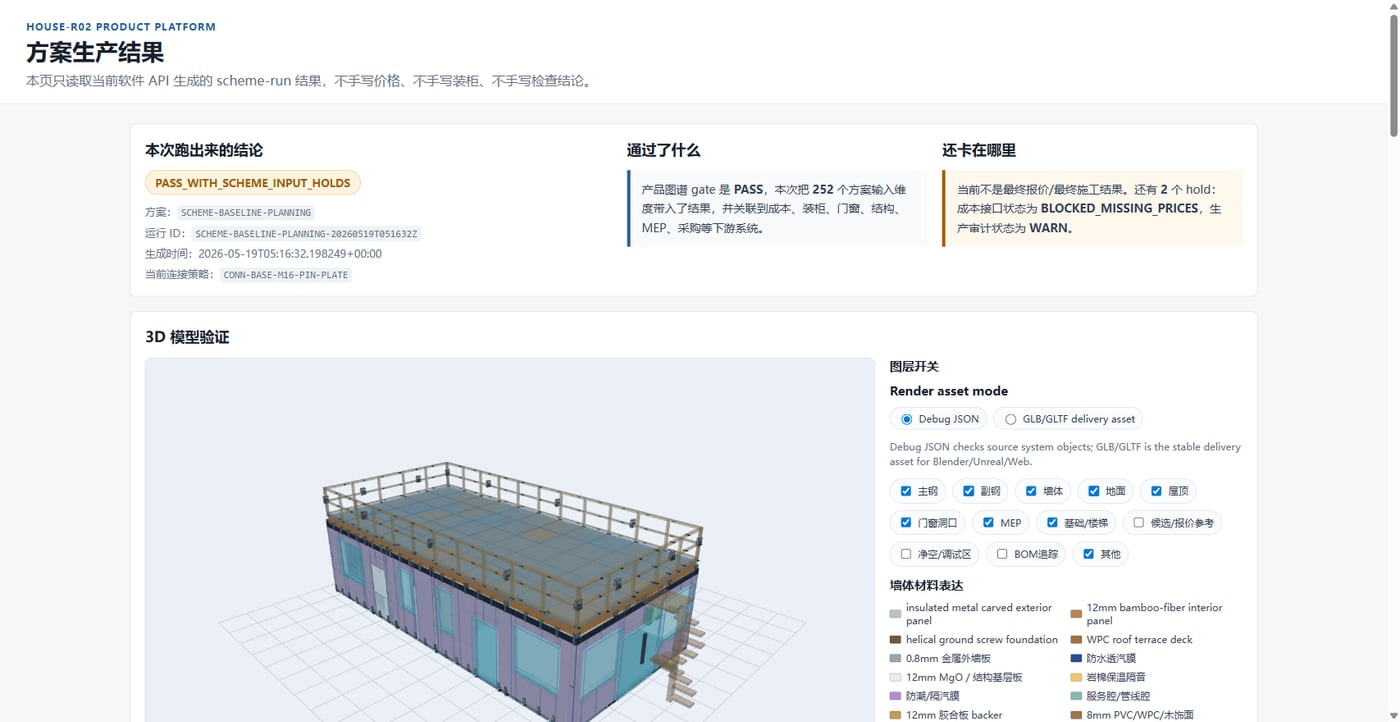Screen dimensions: 1400x722
Task: Enable the BOM追踪 layer
Action: [x=1002, y=553]
